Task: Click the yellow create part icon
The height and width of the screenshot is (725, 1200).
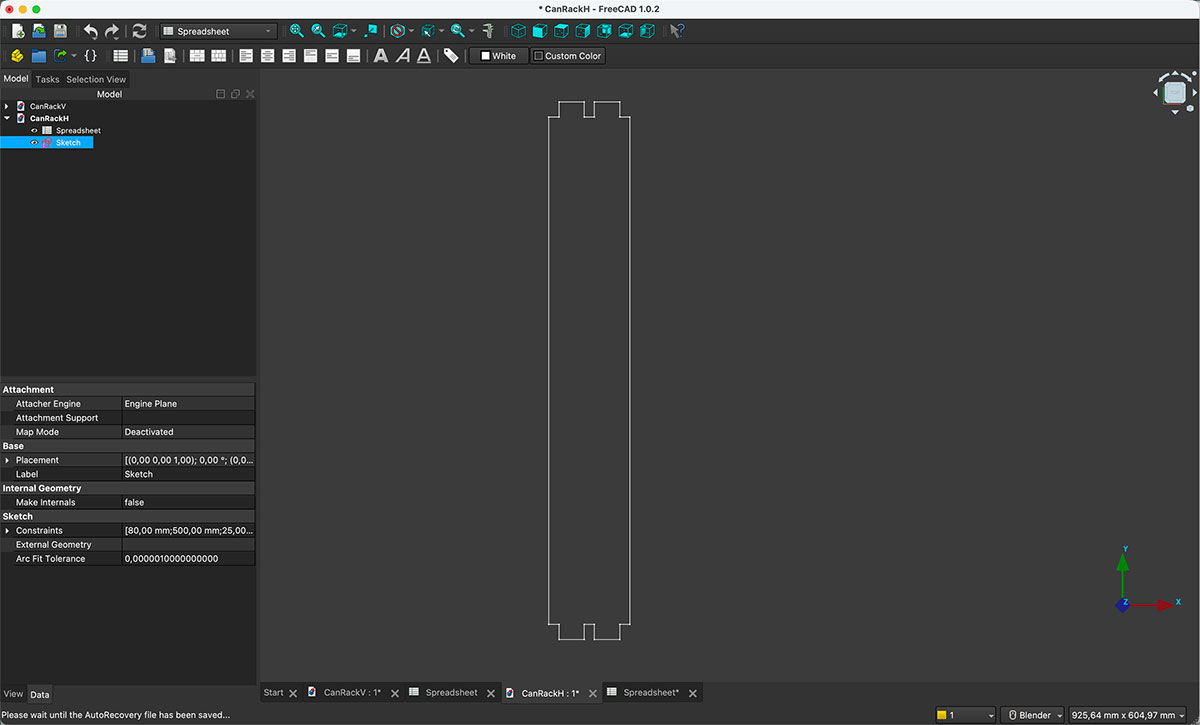Action: 17,56
